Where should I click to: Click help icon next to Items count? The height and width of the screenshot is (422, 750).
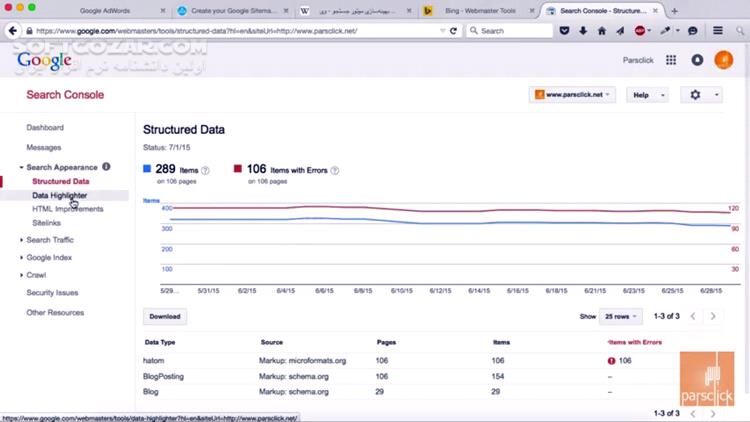pyautogui.click(x=205, y=171)
